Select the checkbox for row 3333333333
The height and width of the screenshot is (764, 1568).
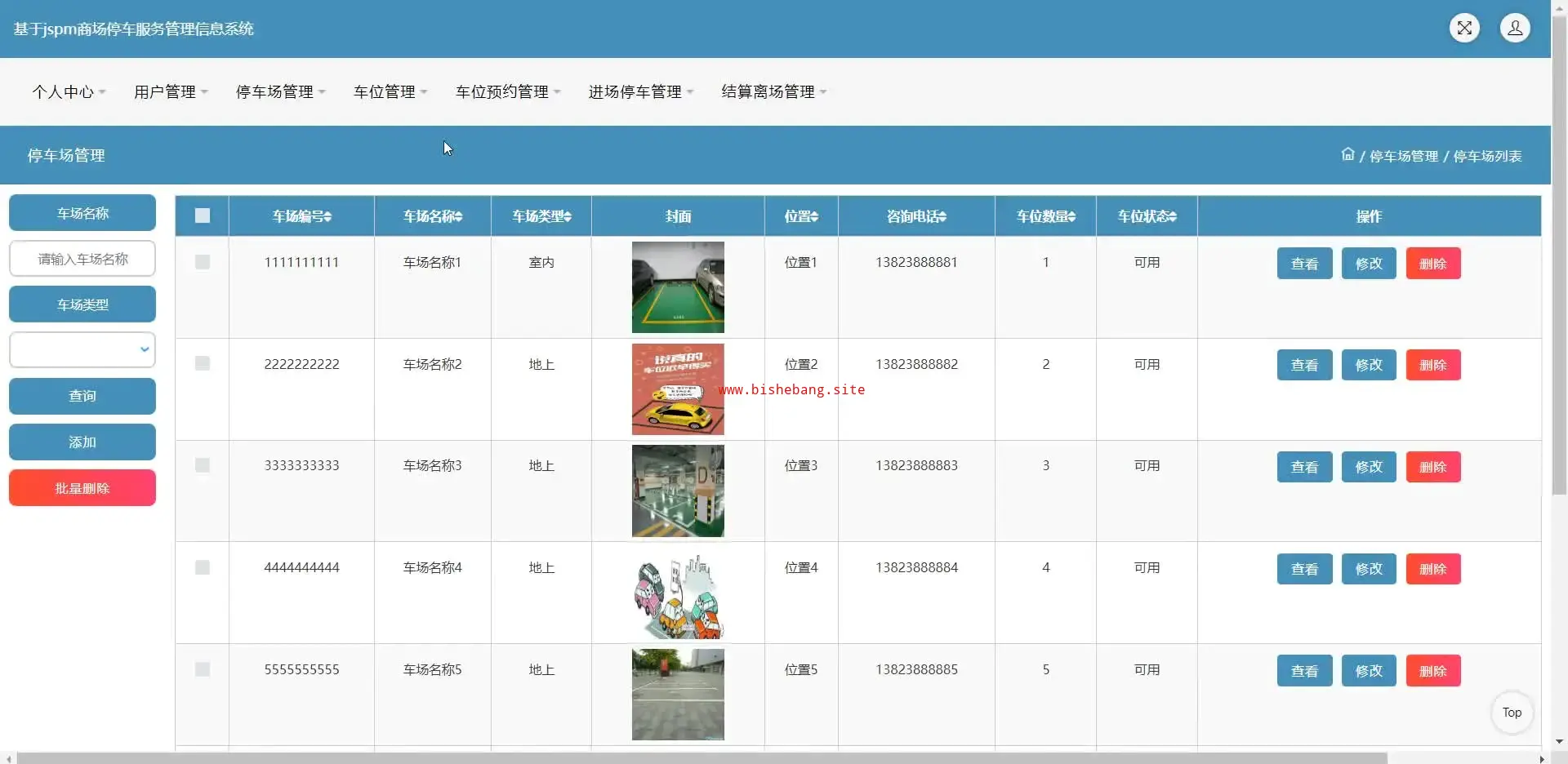(x=203, y=465)
